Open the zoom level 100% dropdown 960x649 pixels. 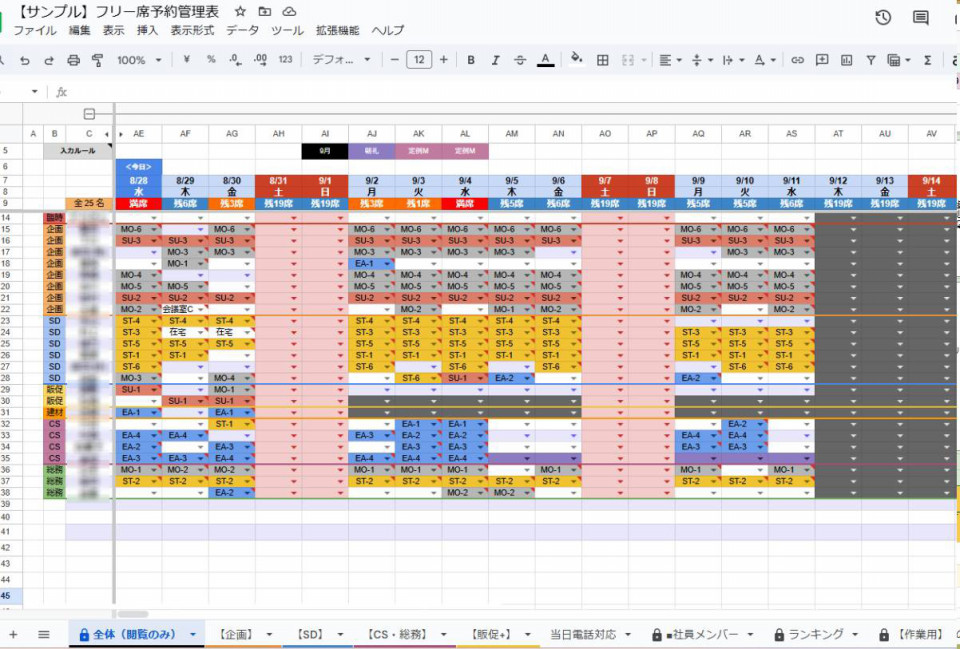click(139, 60)
